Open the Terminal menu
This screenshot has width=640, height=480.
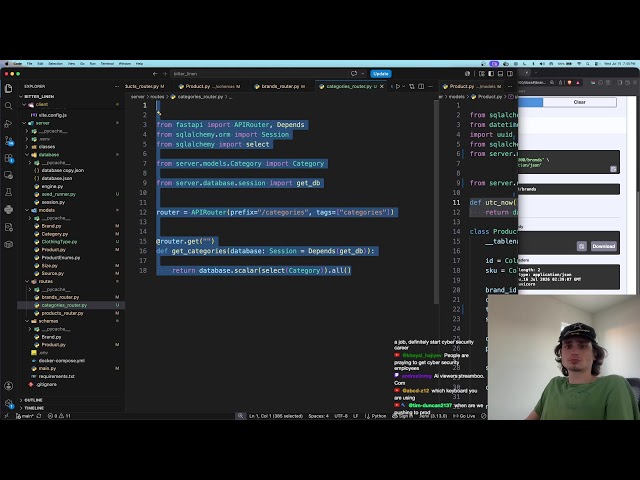pyautogui.click(x=107, y=64)
